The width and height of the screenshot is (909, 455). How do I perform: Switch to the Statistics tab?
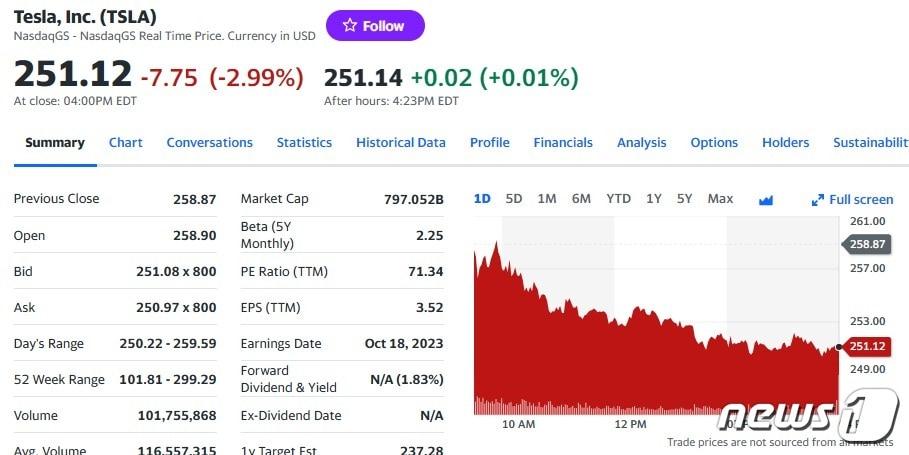[304, 143]
